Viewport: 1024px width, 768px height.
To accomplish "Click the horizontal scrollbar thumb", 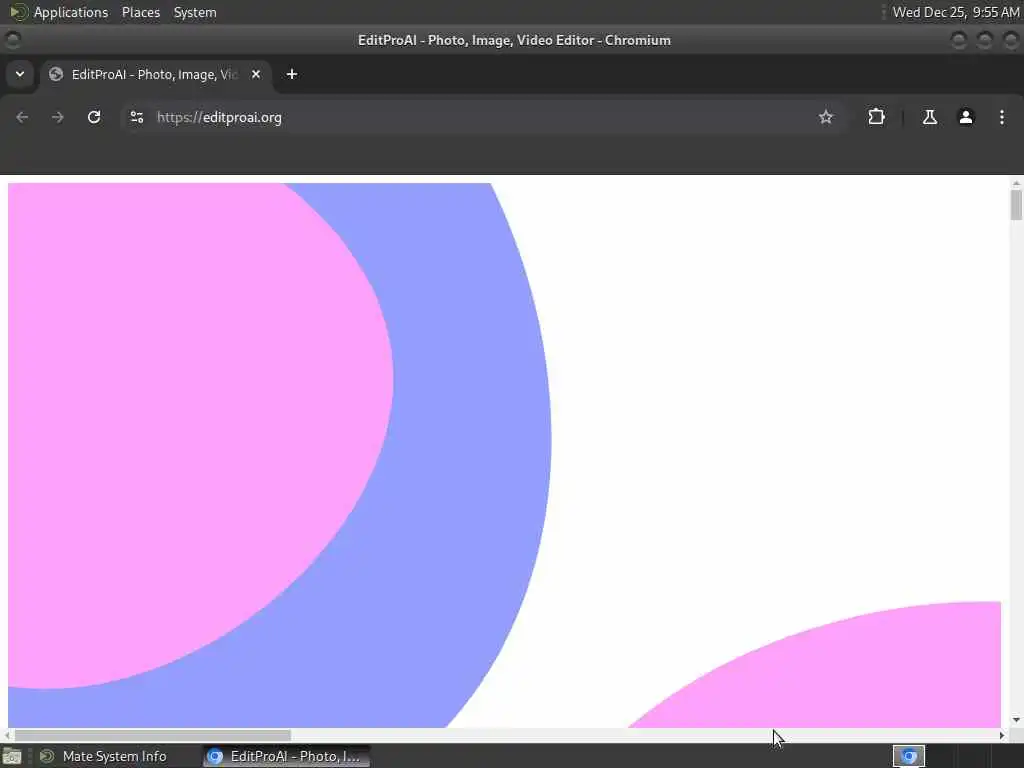I will (x=153, y=735).
